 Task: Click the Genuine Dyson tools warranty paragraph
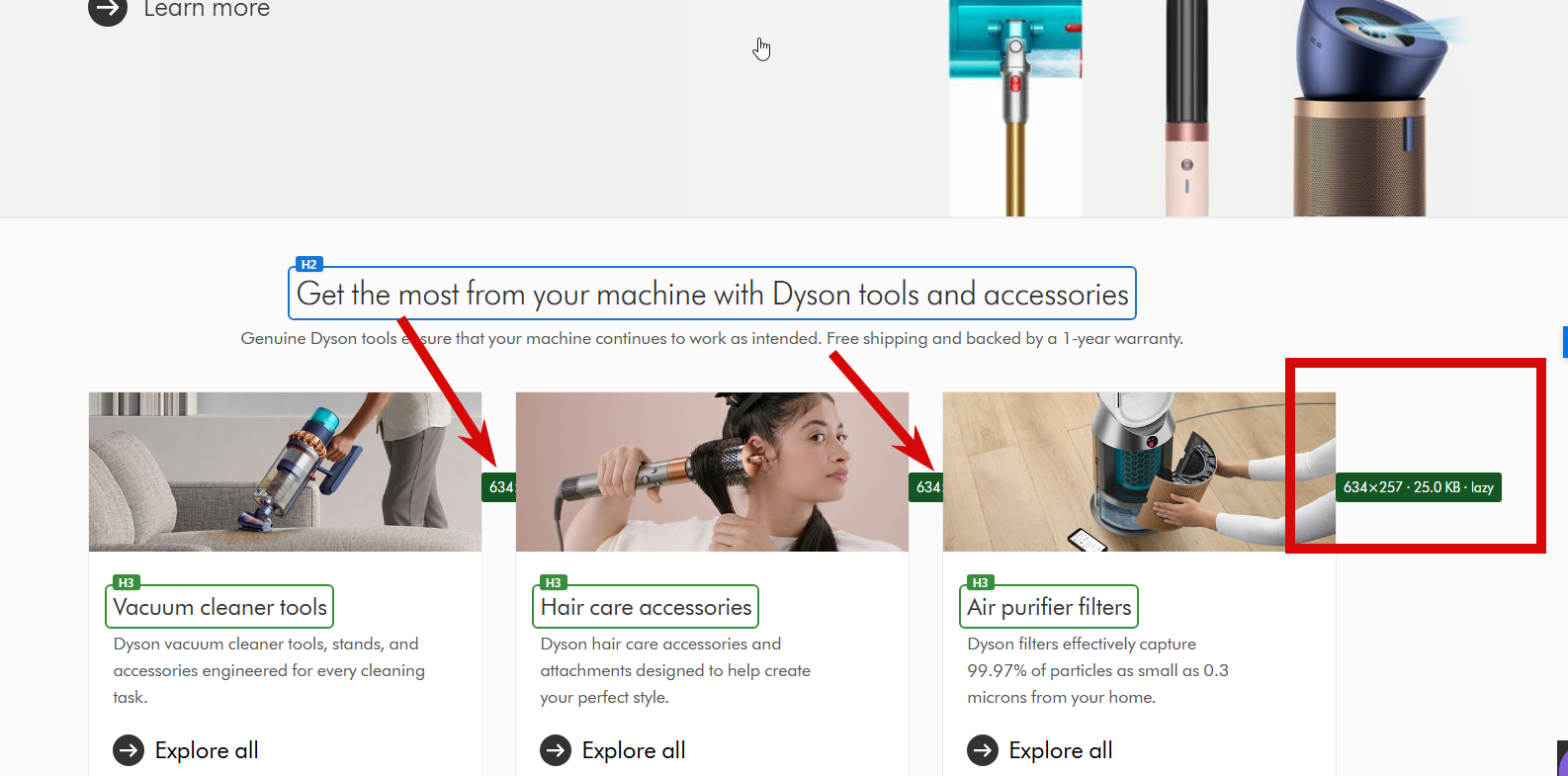[712, 338]
